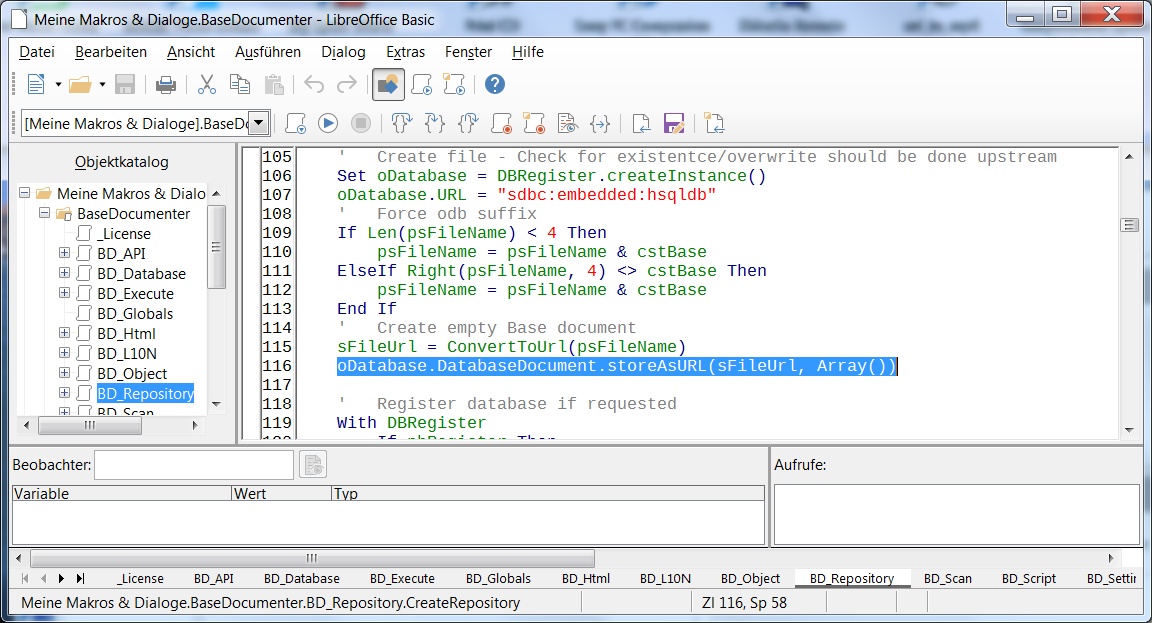Open the Fenster menu
The height and width of the screenshot is (623, 1152).
(469, 52)
